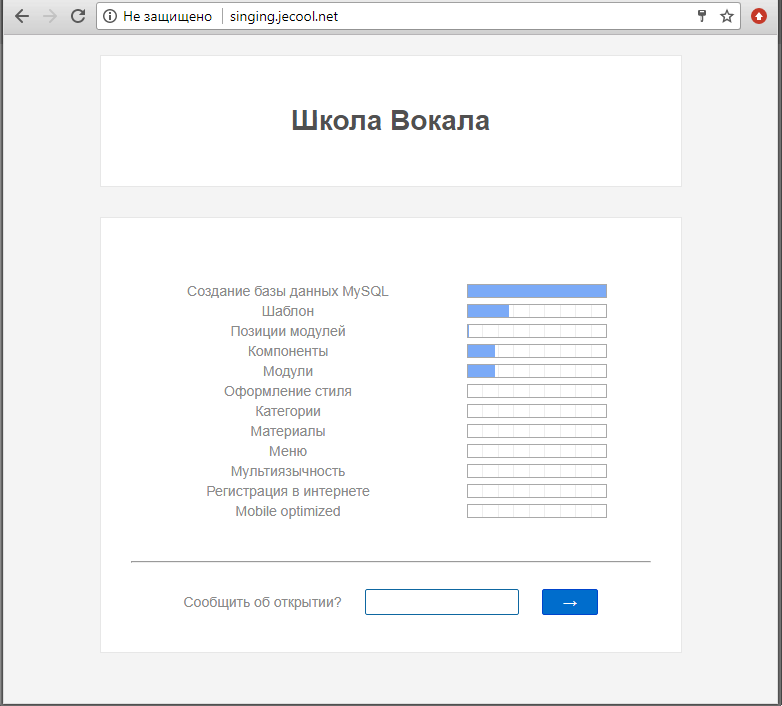Click the 'Регистрация в интернете' label

point(288,491)
